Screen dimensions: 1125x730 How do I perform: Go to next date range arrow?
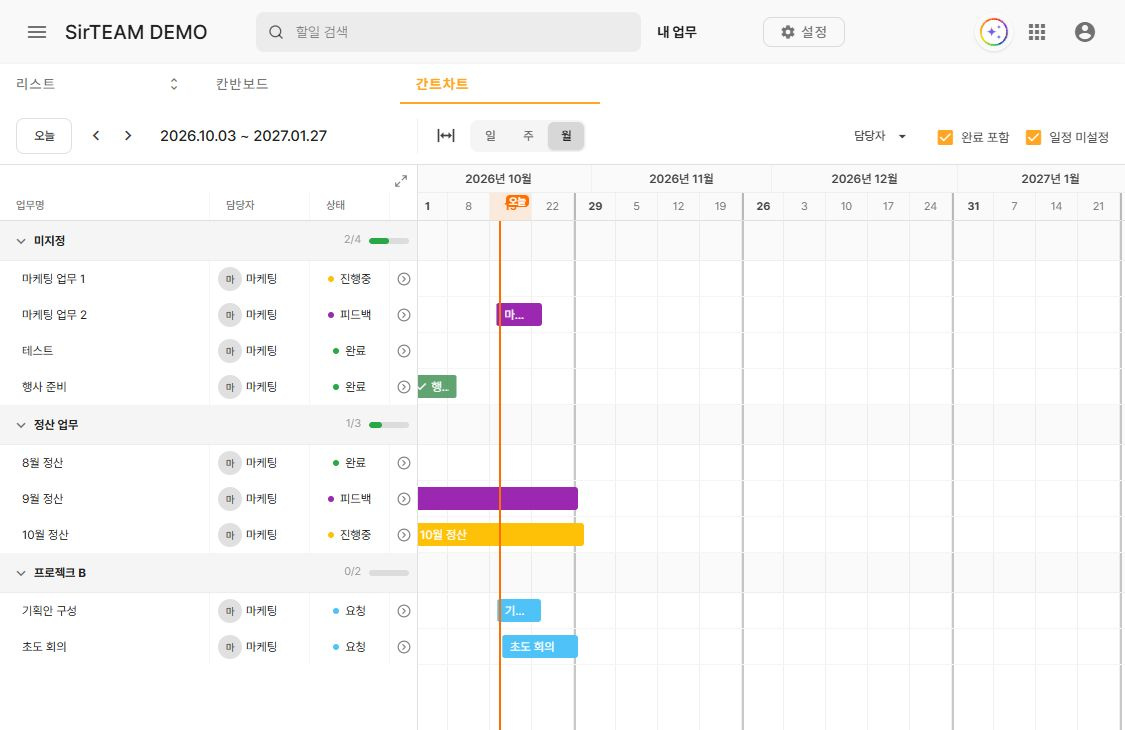128,136
